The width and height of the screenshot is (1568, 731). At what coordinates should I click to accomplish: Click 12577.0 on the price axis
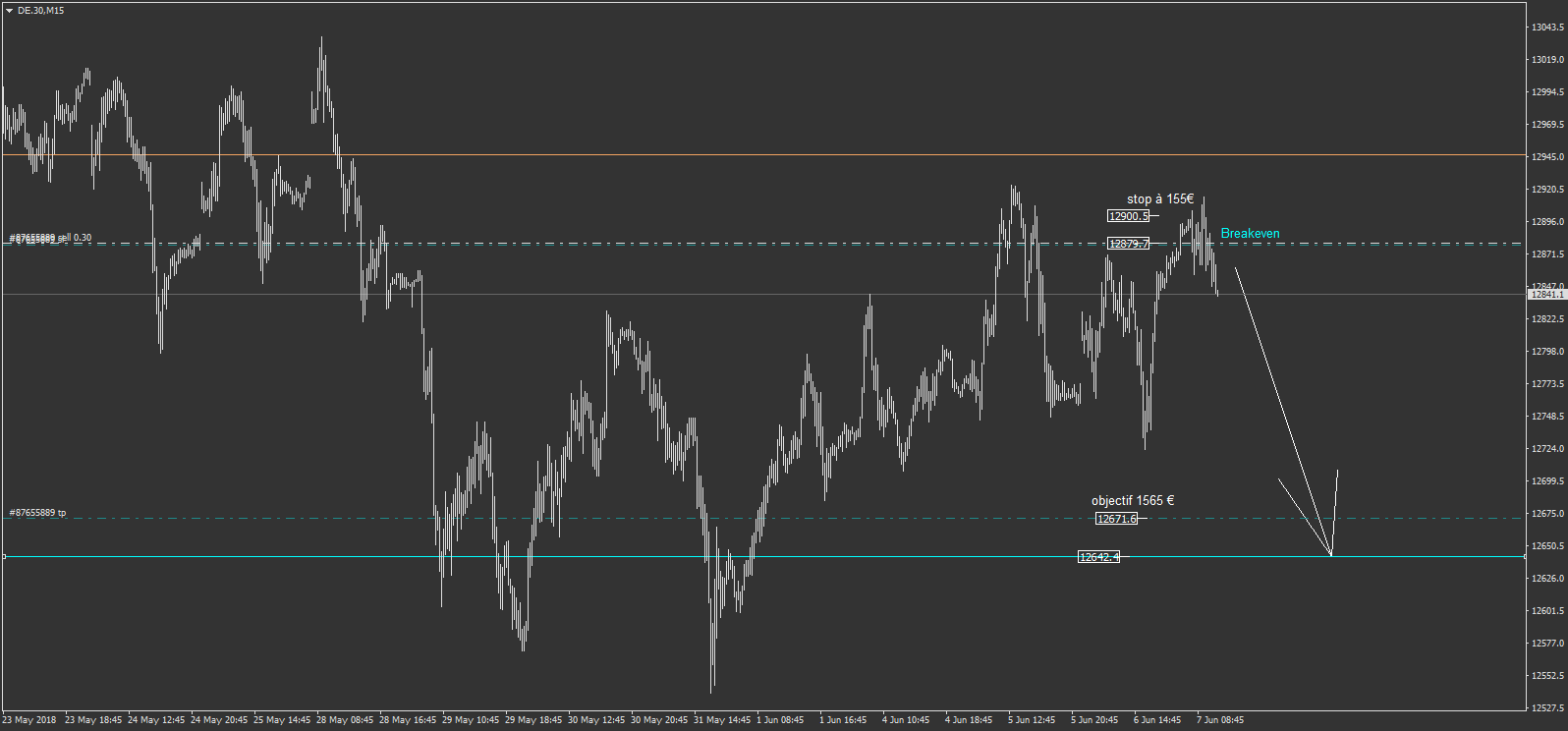(1547, 644)
